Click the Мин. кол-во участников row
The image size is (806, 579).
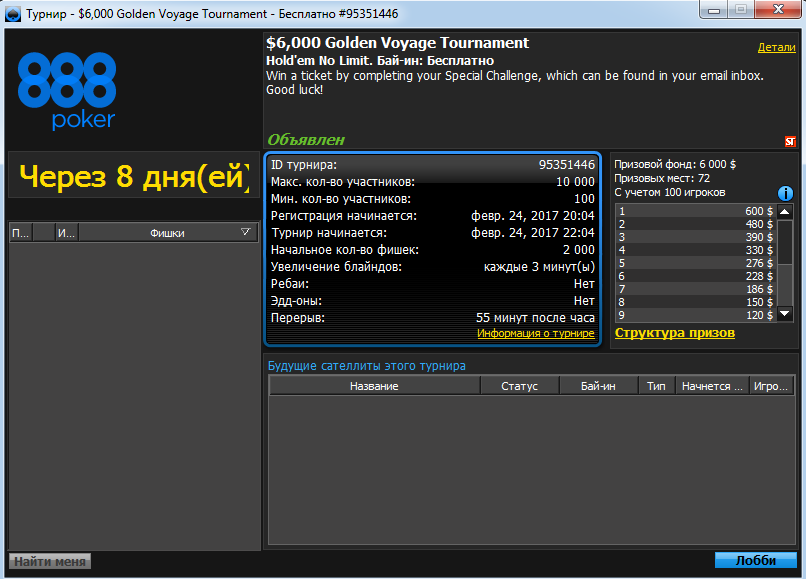tap(432, 198)
